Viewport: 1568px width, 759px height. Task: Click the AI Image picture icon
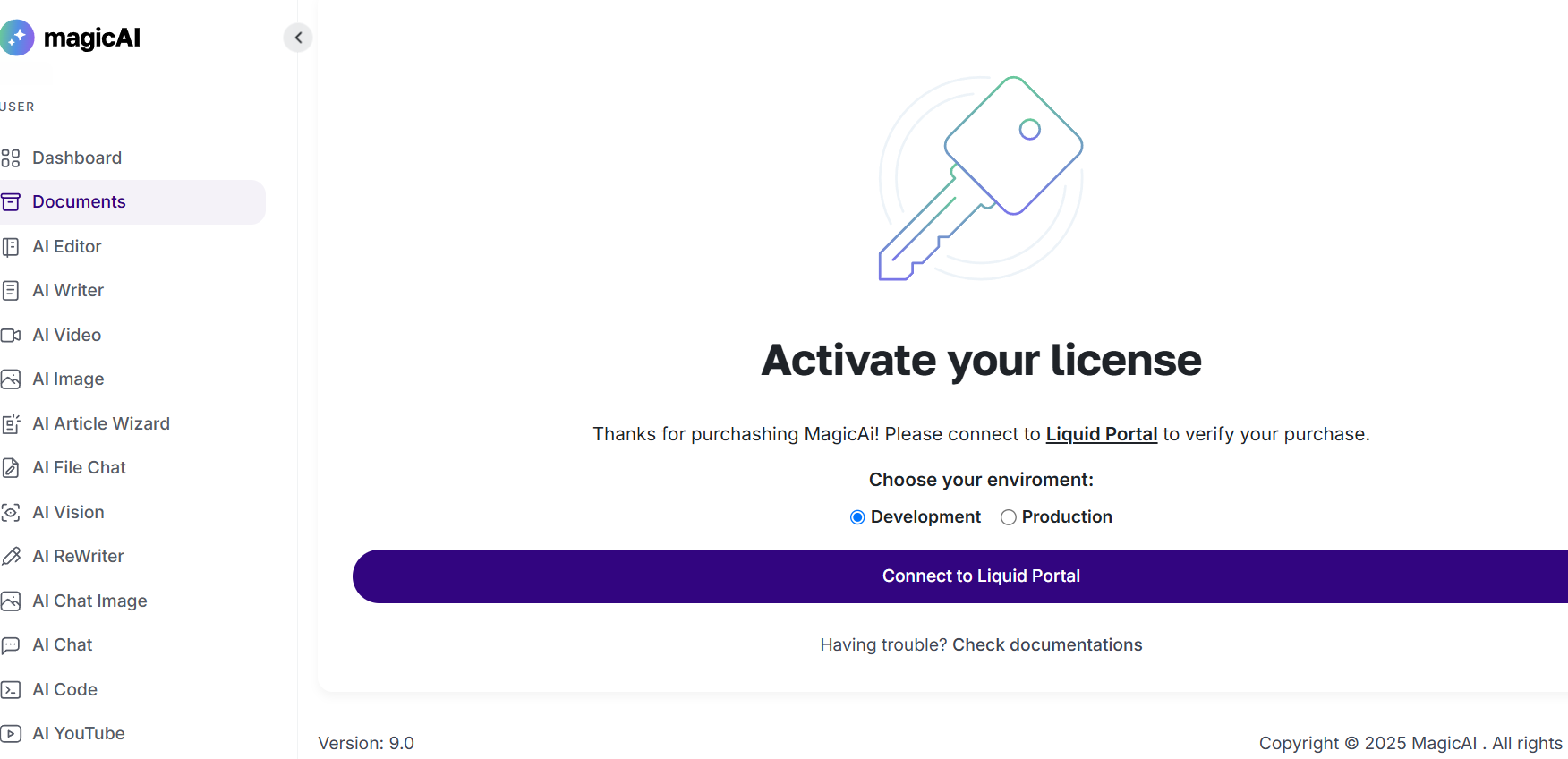(x=11, y=379)
